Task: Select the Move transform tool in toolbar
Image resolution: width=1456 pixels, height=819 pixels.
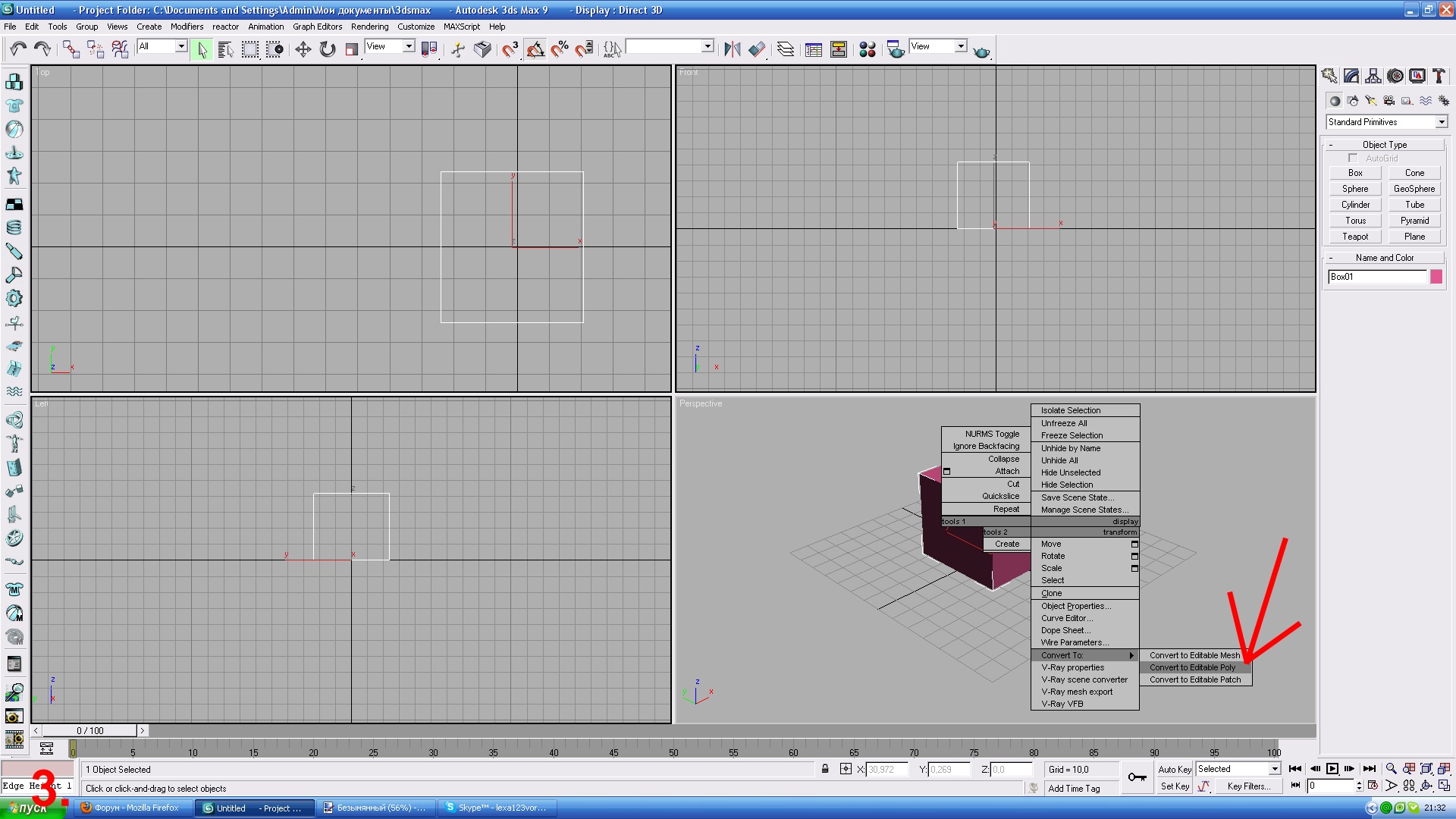Action: (303, 49)
